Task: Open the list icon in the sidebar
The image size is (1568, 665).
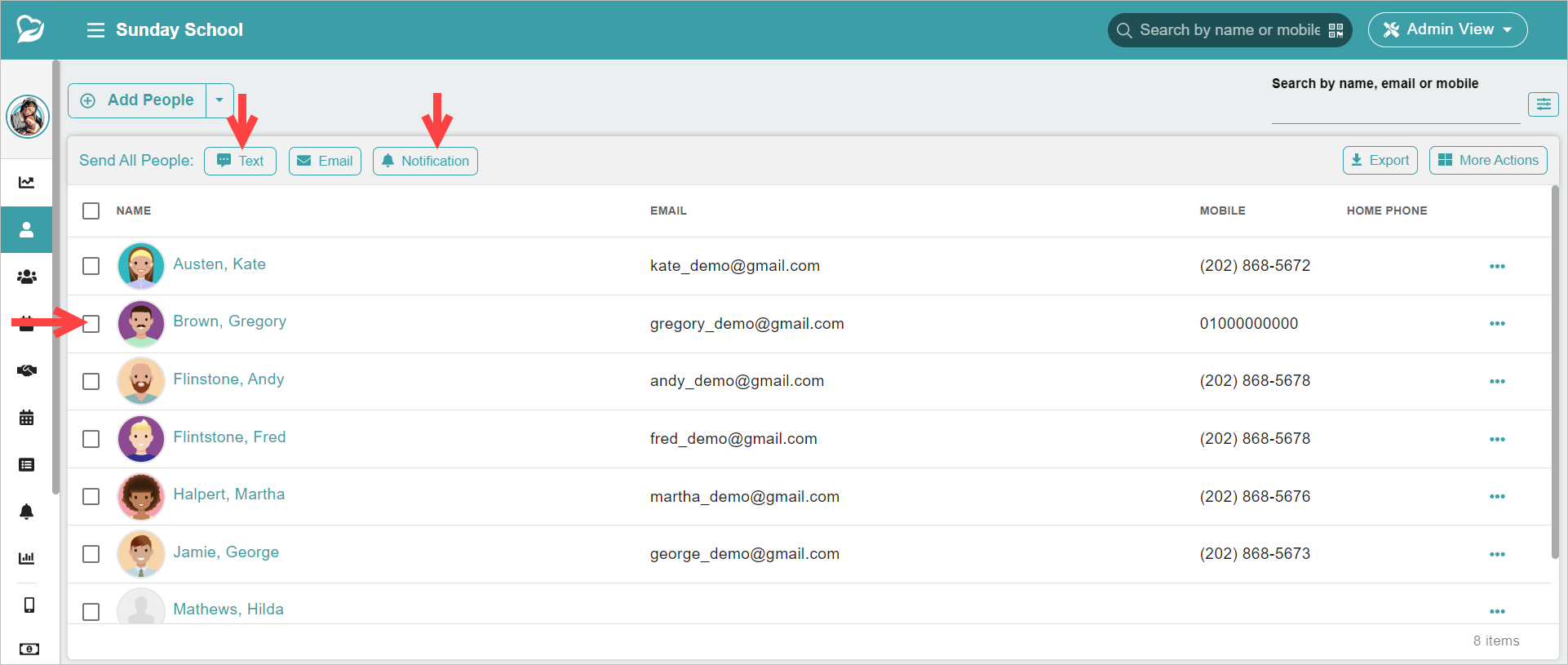Action: (27, 464)
